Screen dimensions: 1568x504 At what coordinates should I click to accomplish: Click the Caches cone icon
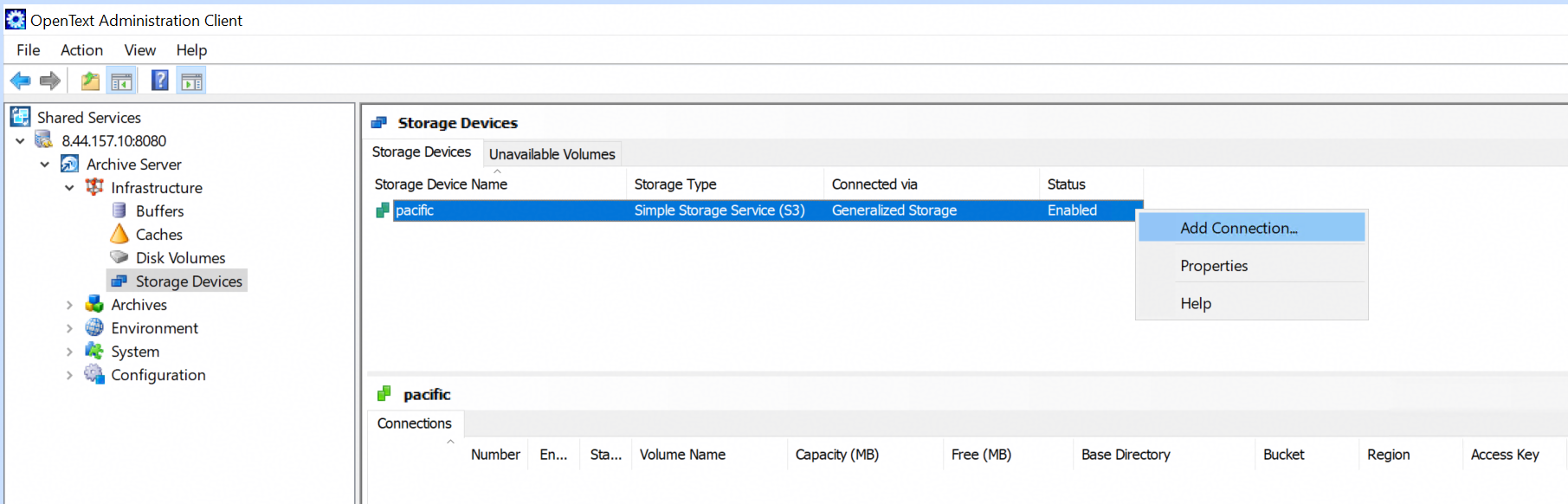[x=119, y=234]
